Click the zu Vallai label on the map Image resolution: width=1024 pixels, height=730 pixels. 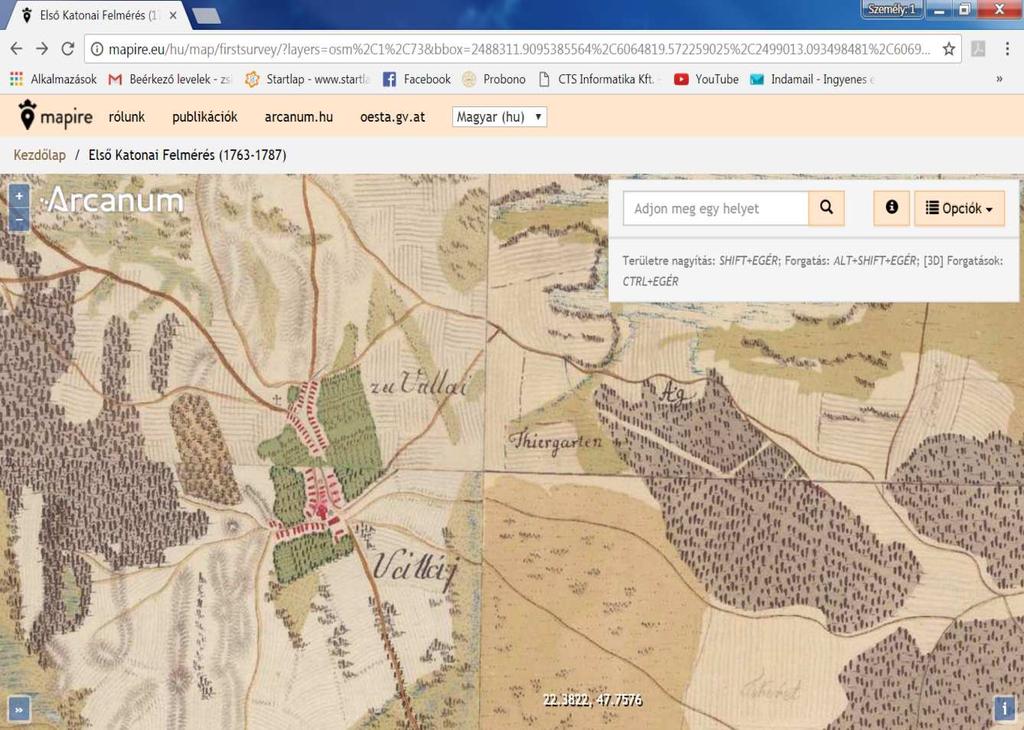click(419, 384)
